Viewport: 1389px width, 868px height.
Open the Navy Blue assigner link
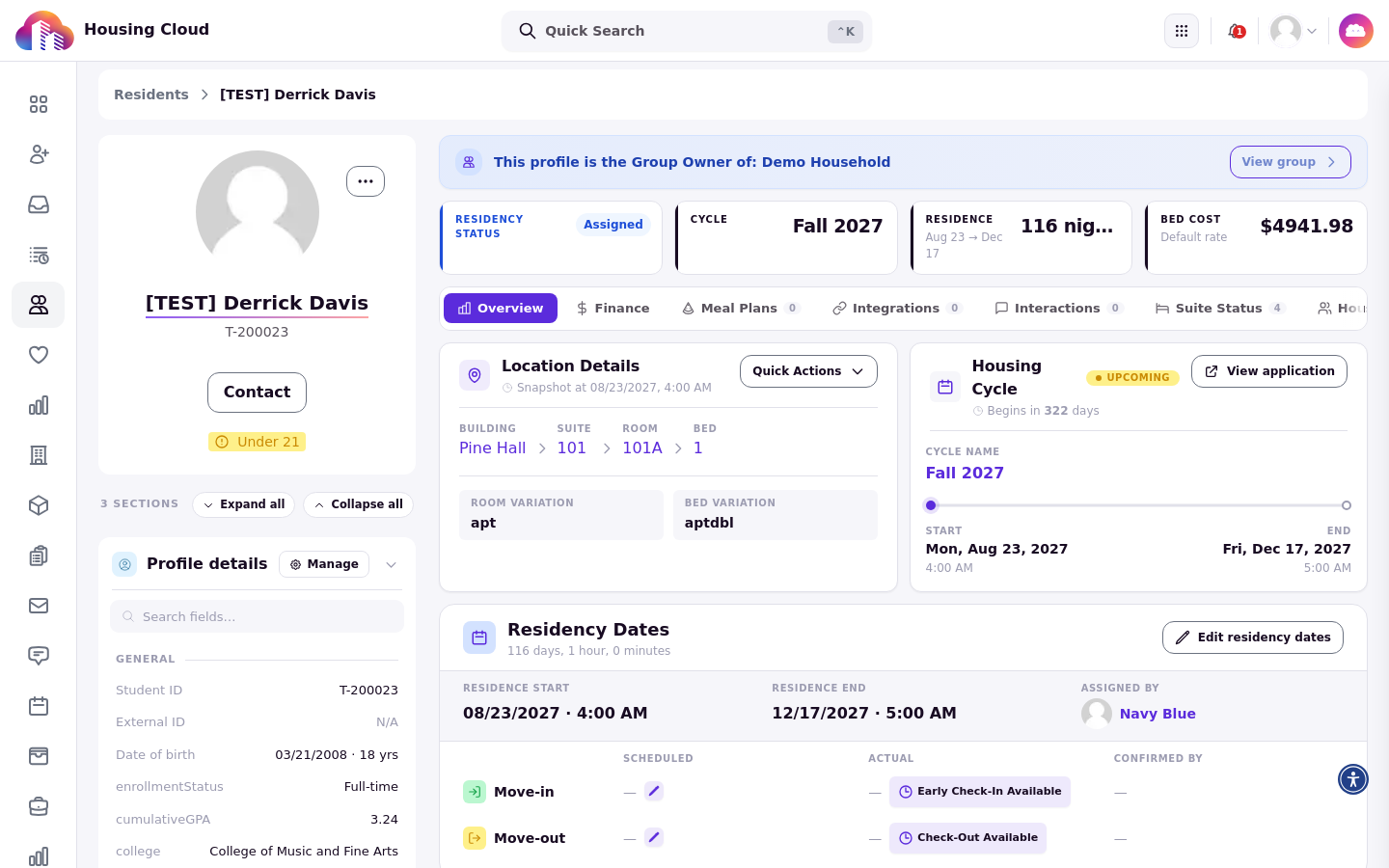point(1157,714)
